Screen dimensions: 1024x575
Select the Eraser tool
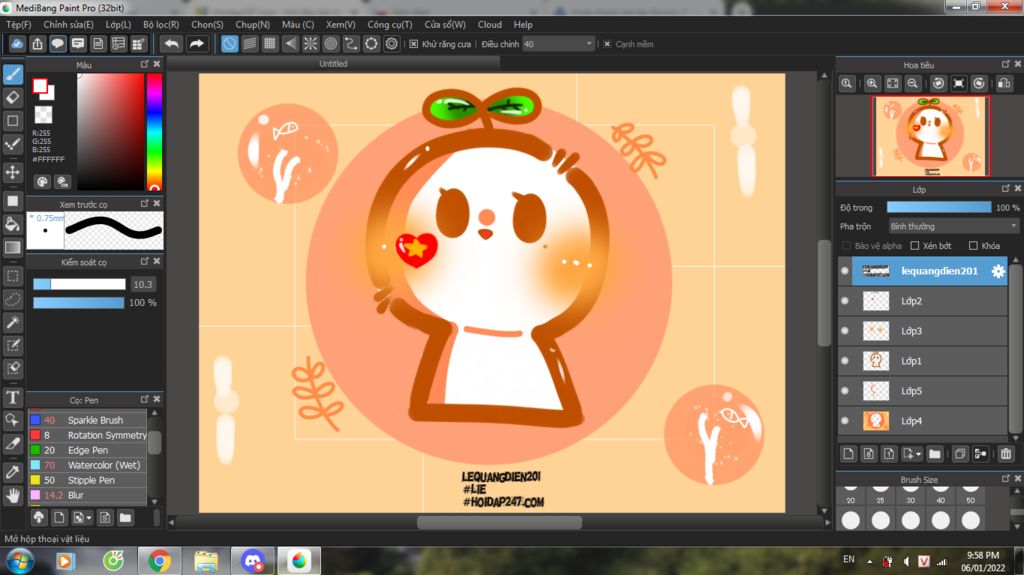[12, 97]
